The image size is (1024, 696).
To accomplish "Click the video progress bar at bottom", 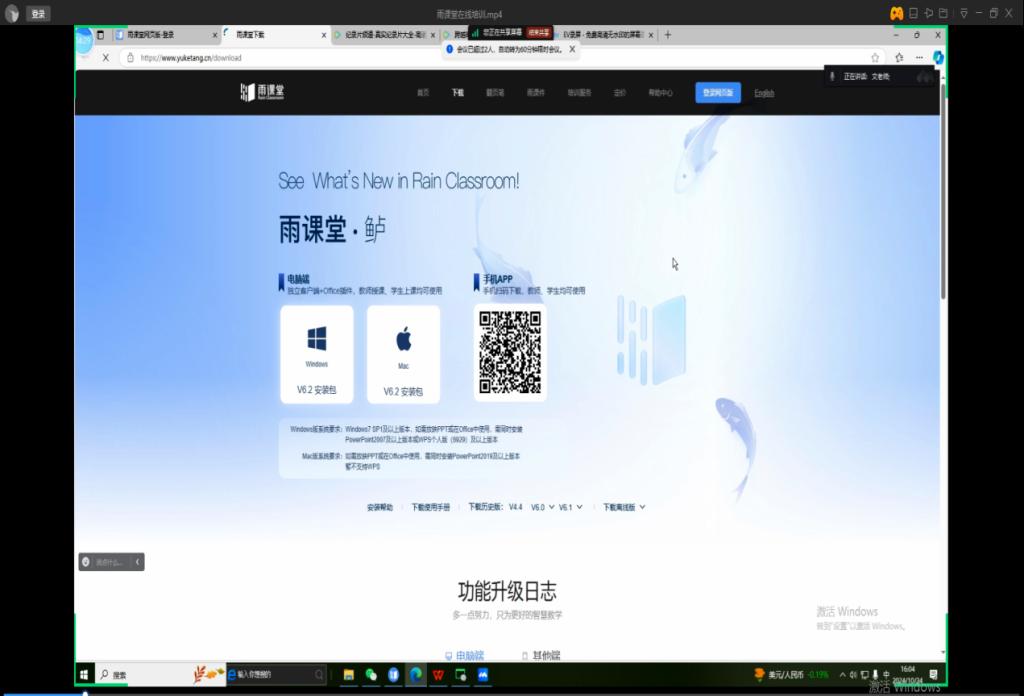I will click(x=512, y=693).
